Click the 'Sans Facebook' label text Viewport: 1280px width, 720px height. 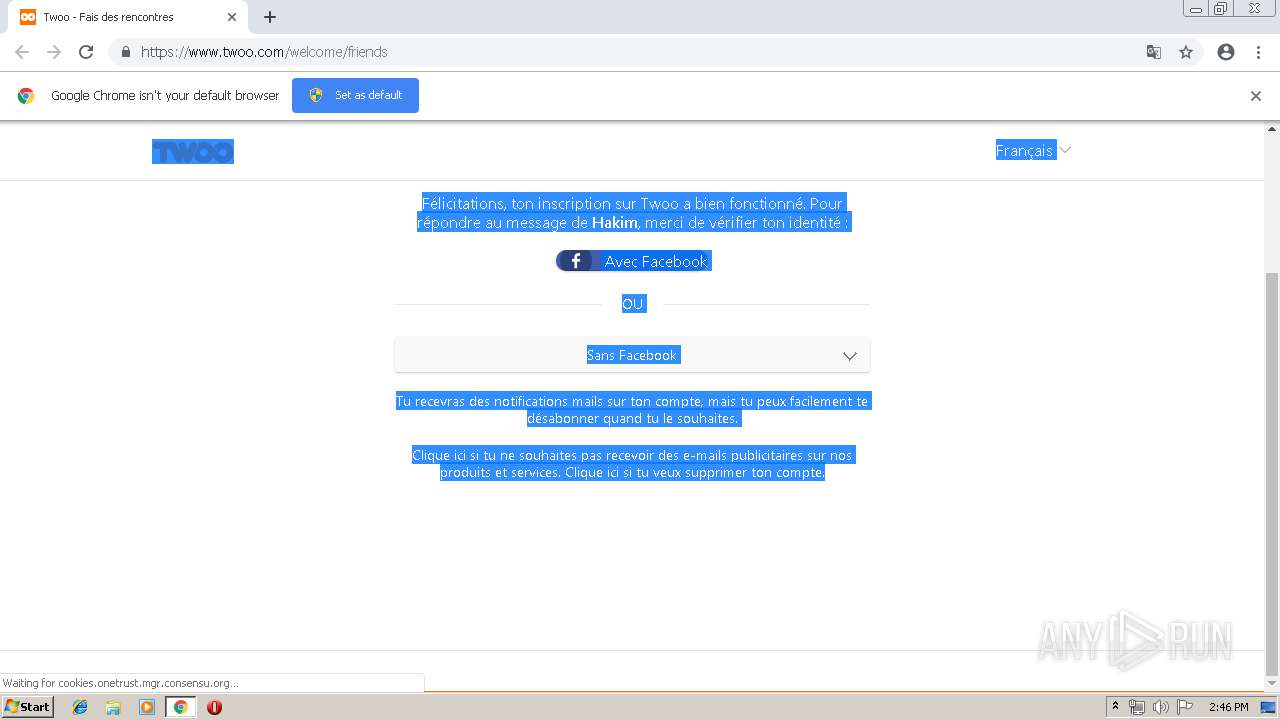632,355
